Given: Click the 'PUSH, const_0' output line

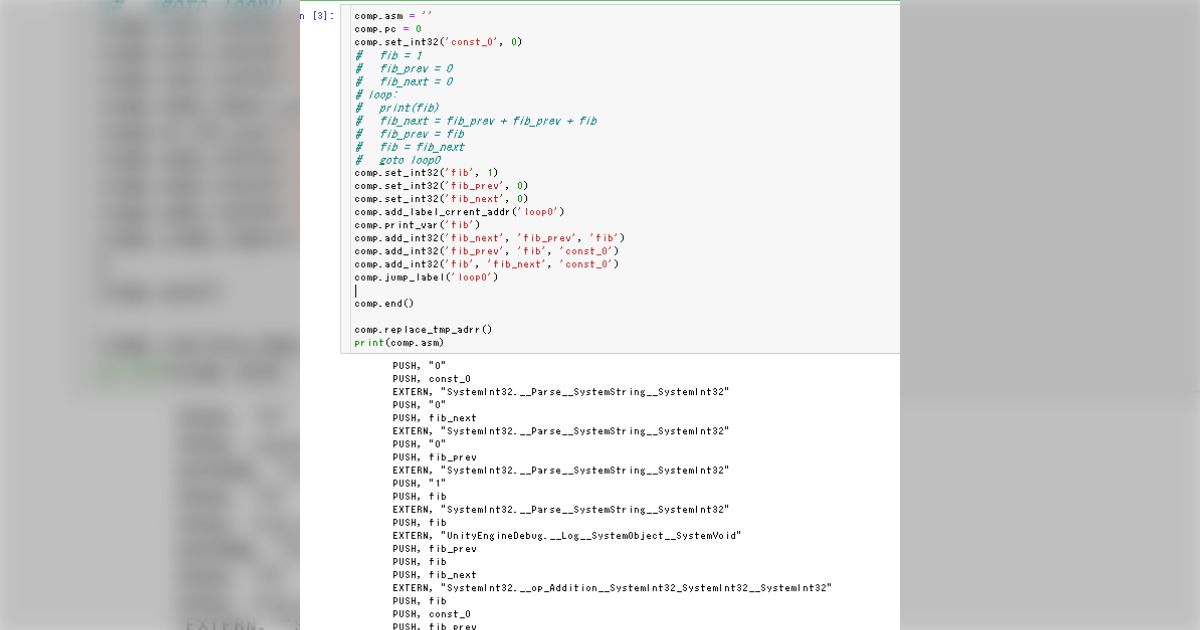Looking at the screenshot, I should click(x=431, y=379).
